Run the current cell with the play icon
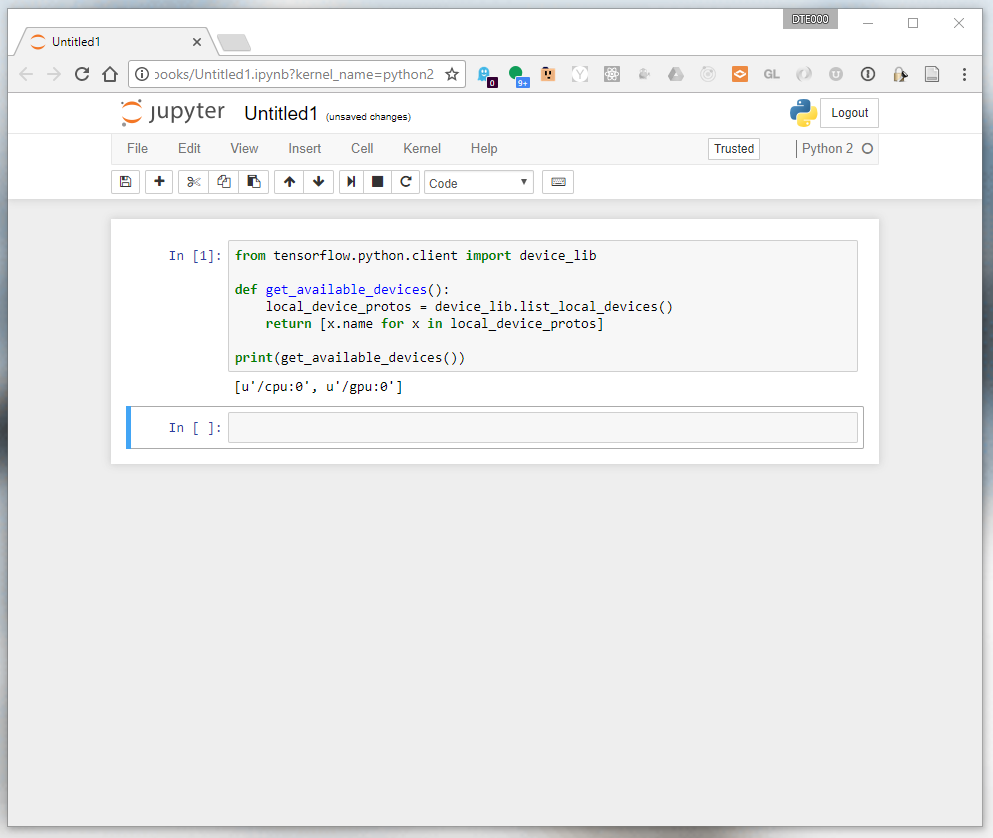The height and width of the screenshot is (838, 993). pos(351,182)
